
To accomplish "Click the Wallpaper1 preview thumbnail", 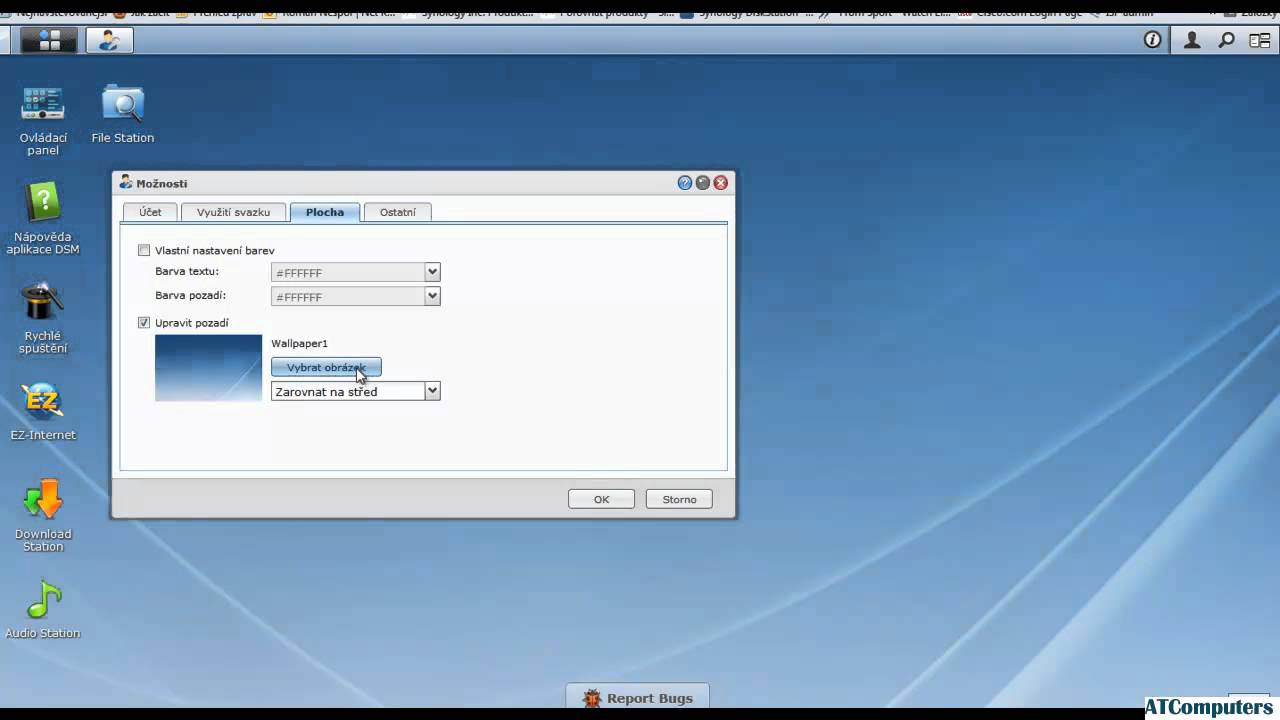I will (208, 368).
